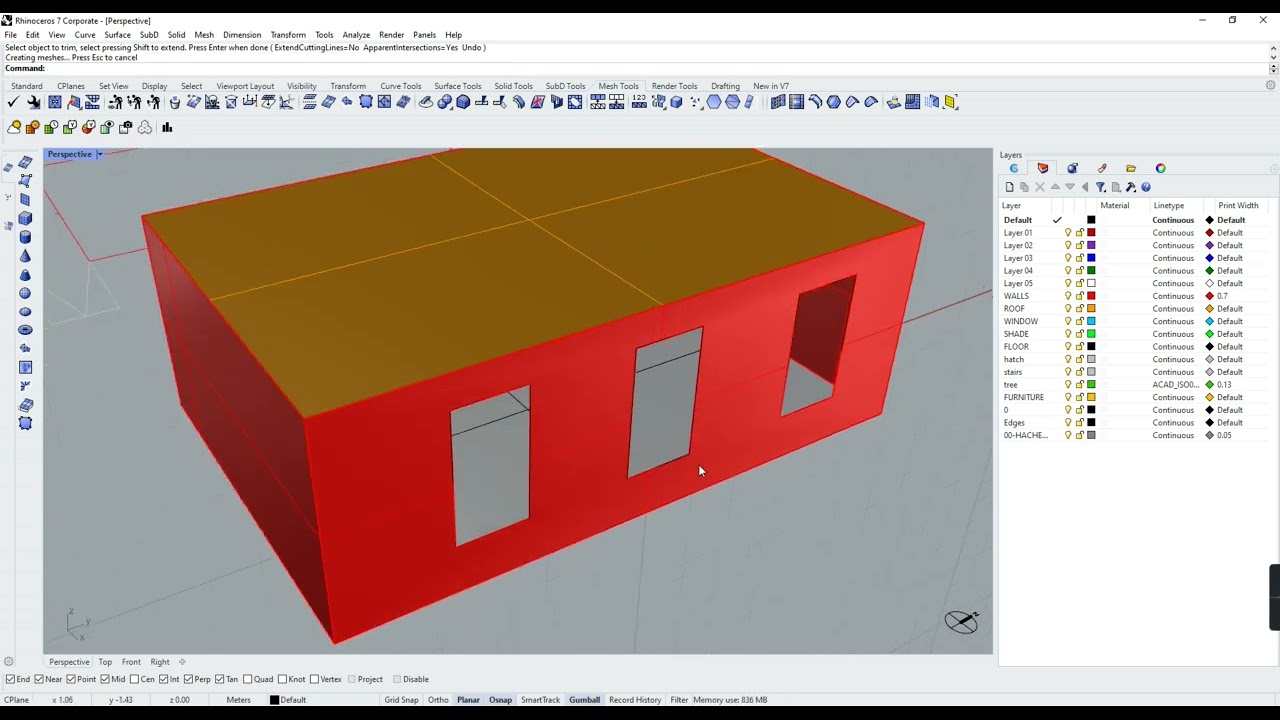Click the view manipulator icon in viewport corner

962,622
